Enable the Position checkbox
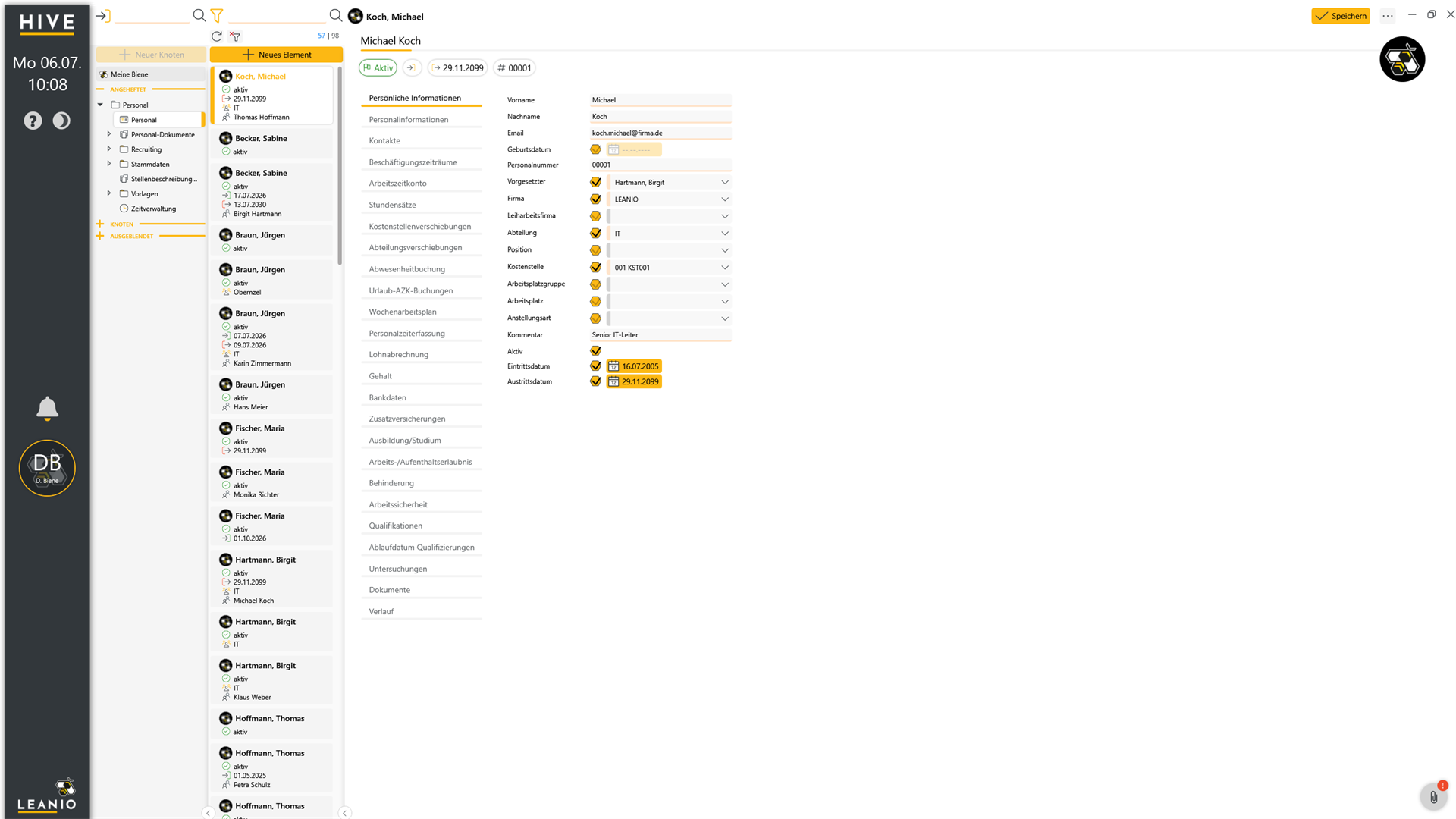Screen dimensions: 1456x819 pyautogui.click(x=595, y=250)
